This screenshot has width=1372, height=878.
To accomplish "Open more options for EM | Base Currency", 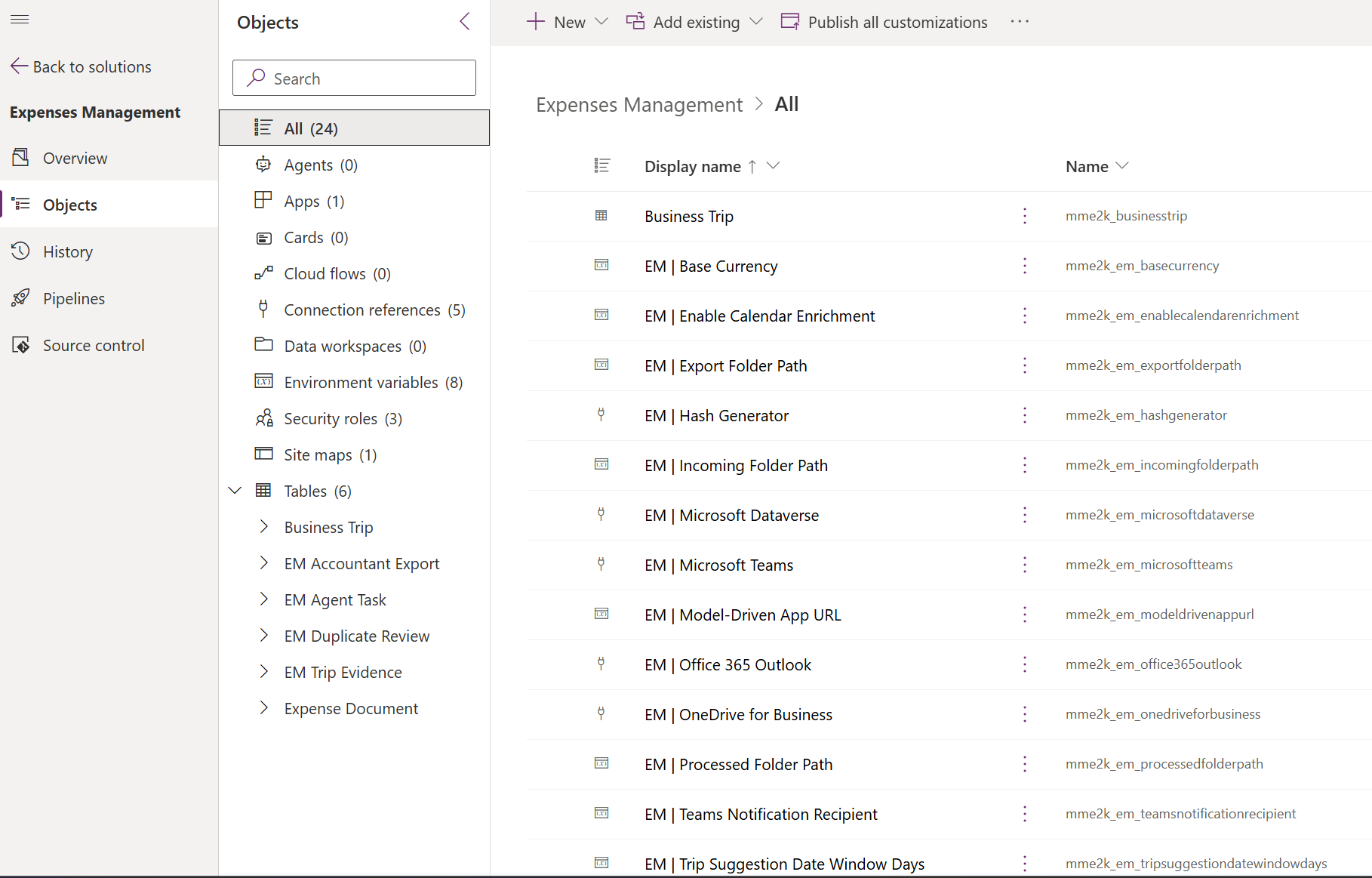I will pos(1025,266).
